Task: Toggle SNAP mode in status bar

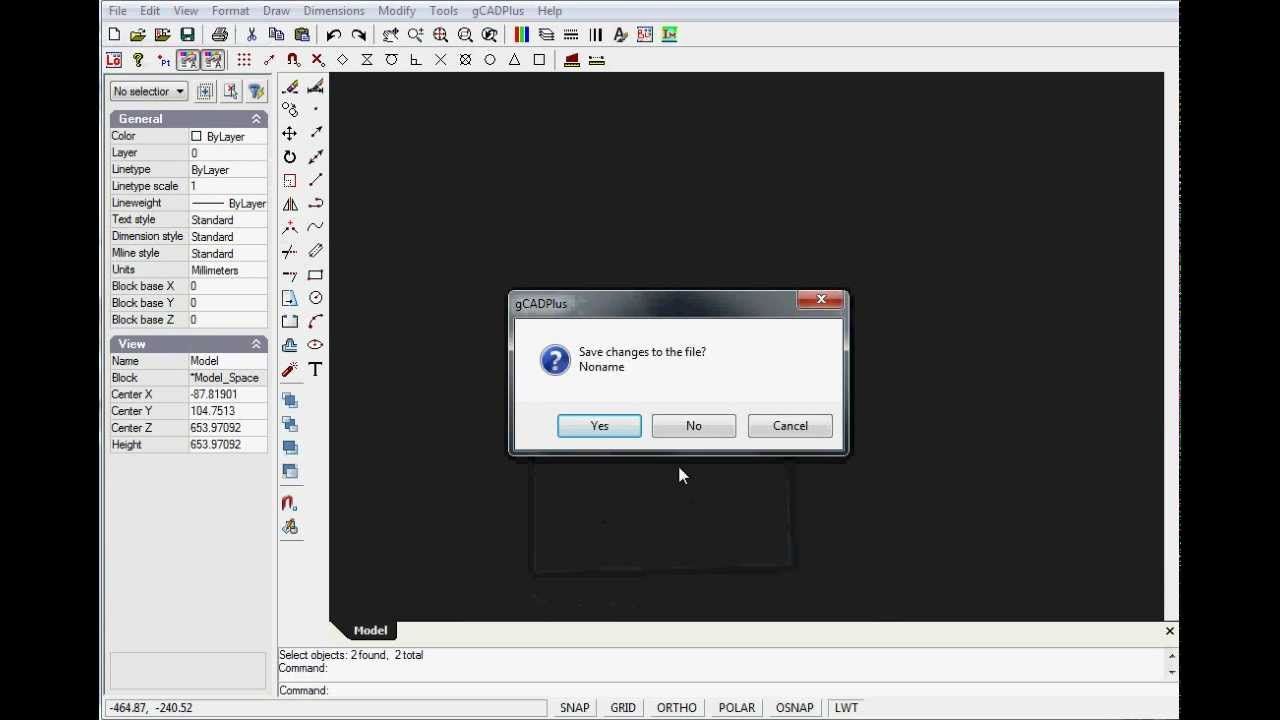Action: (574, 707)
